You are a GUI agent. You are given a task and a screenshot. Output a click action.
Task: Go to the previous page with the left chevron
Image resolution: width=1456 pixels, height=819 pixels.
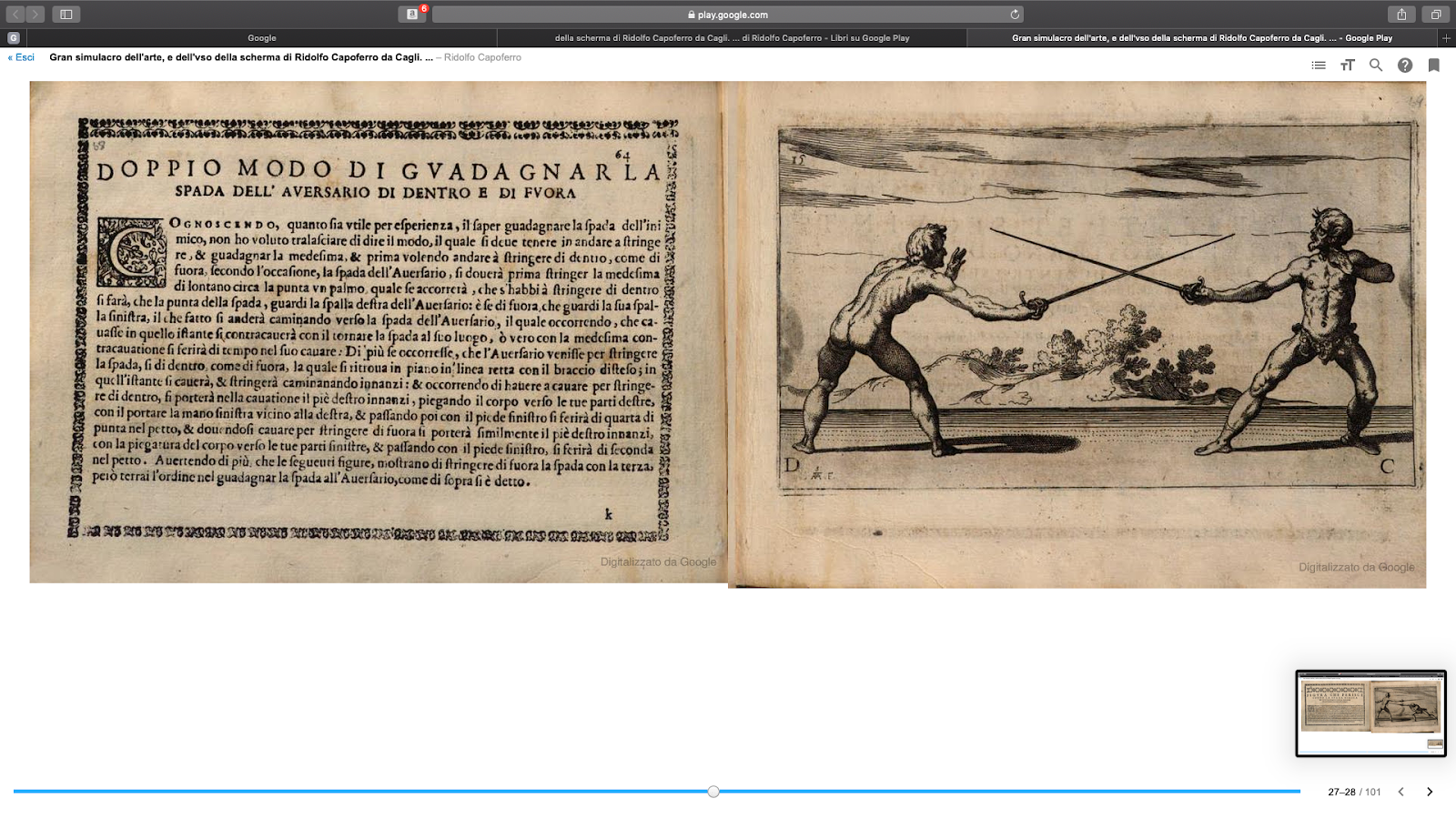(x=1401, y=792)
